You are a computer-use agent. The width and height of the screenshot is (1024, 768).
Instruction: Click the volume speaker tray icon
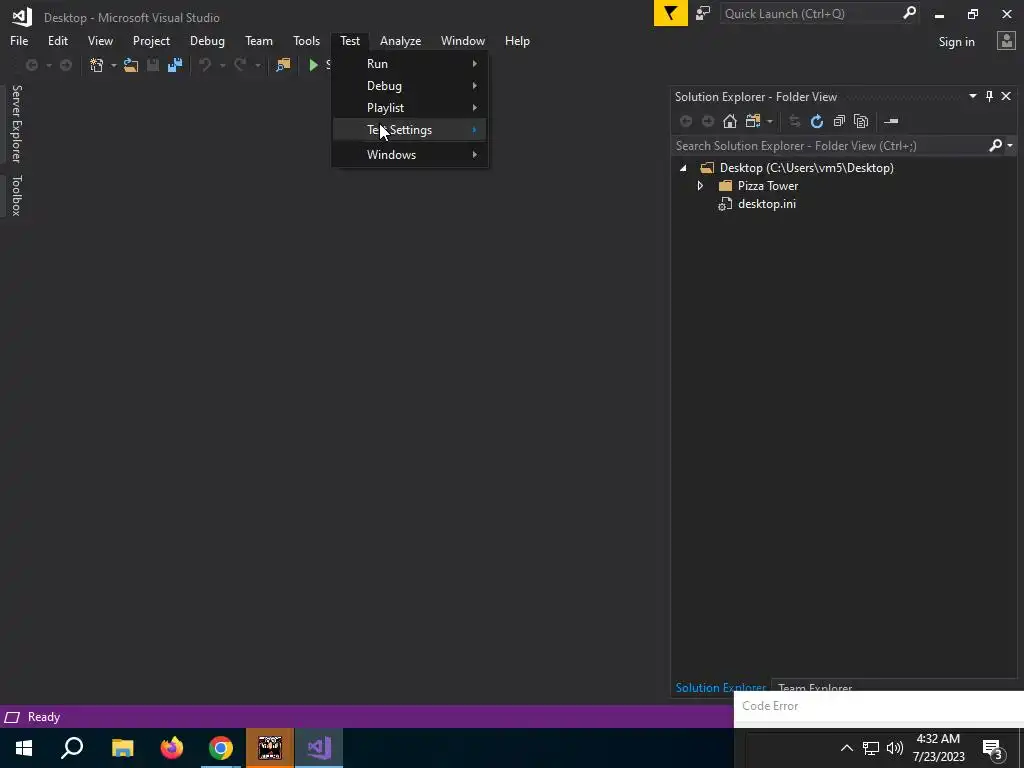coord(895,748)
